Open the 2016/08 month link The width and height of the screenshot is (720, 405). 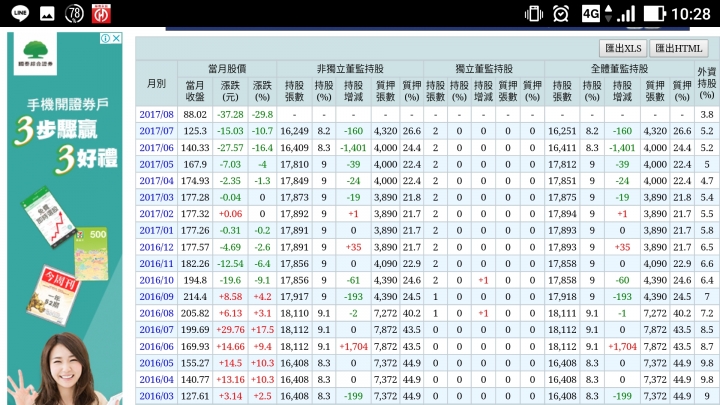tap(157, 313)
